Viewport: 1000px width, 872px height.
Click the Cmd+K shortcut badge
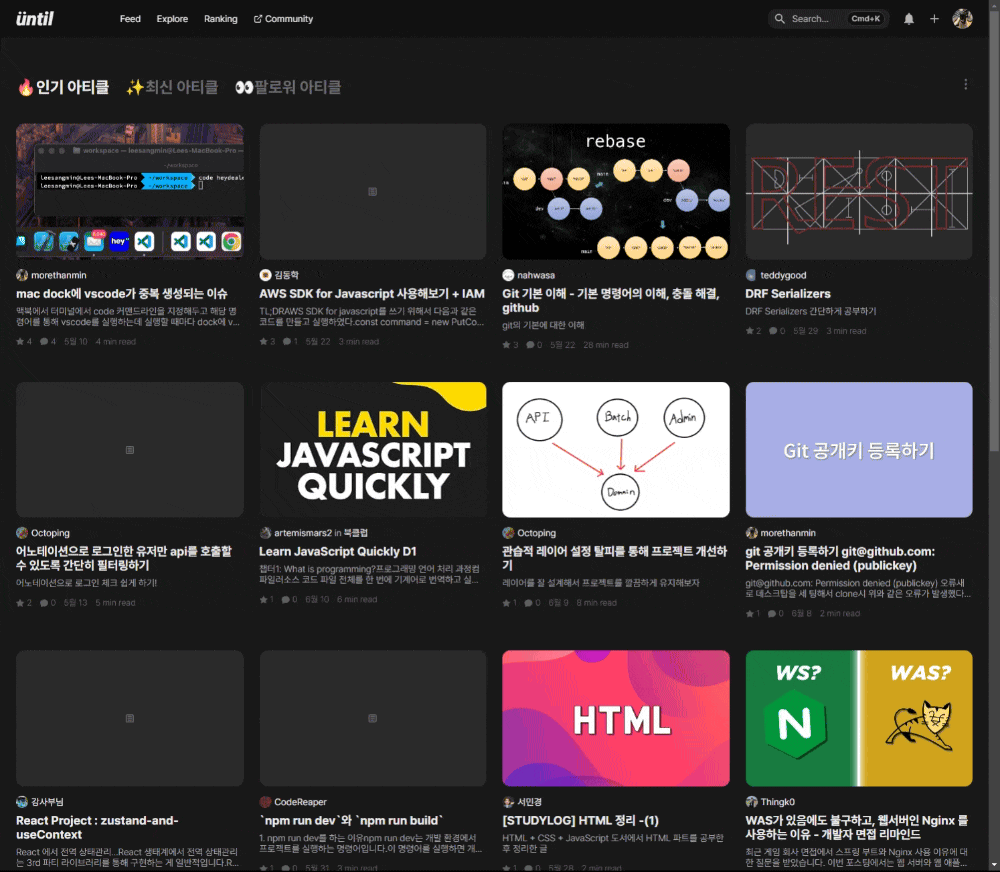pos(865,19)
